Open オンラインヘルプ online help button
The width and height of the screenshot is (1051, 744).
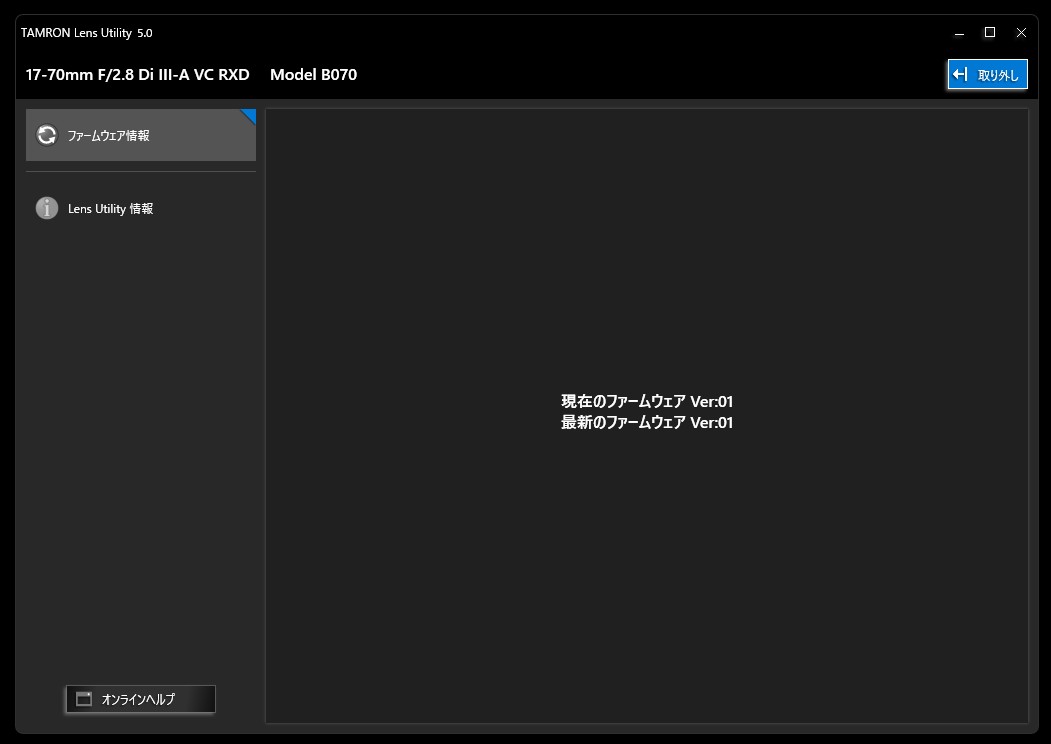pyautogui.click(x=141, y=699)
